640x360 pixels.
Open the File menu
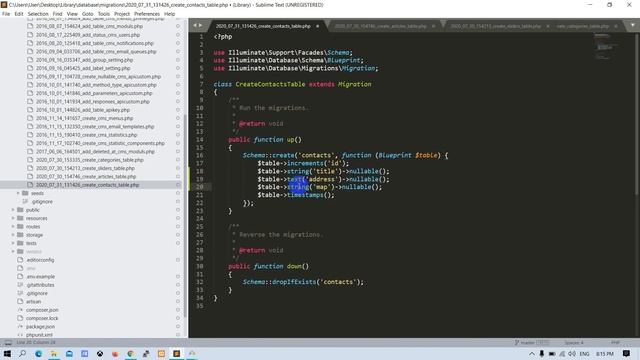click(x=6, y=14)
